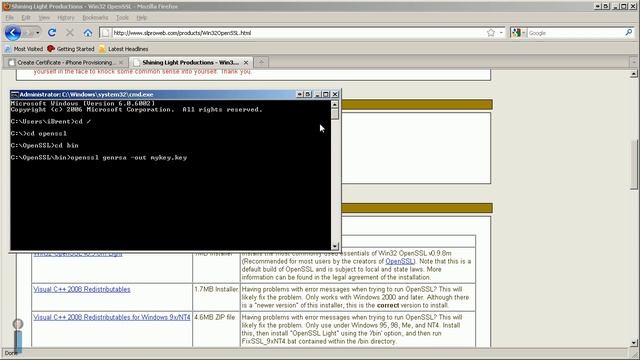
Task: Click the Google search engine icon
Action: pyautogui.click(x=516, y=33)
